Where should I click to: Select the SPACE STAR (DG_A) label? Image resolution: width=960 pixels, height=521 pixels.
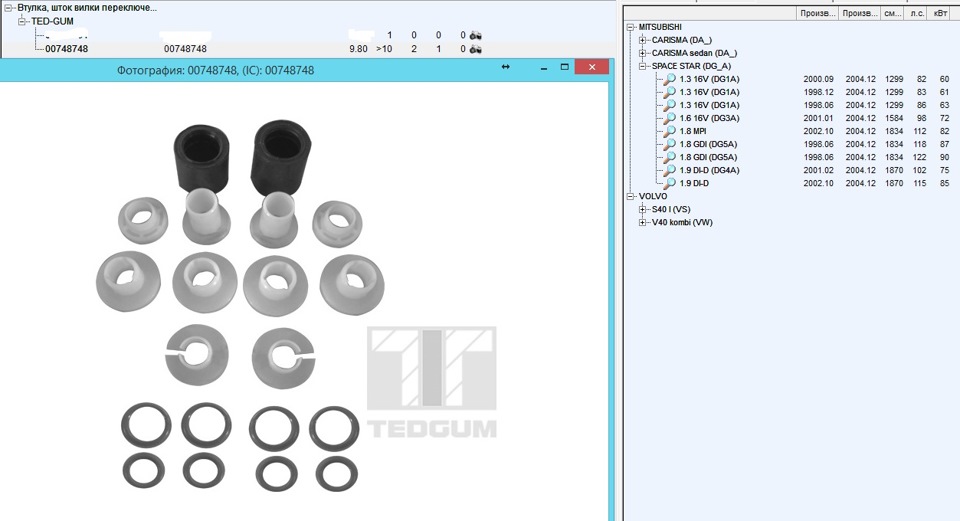point(691,66)
